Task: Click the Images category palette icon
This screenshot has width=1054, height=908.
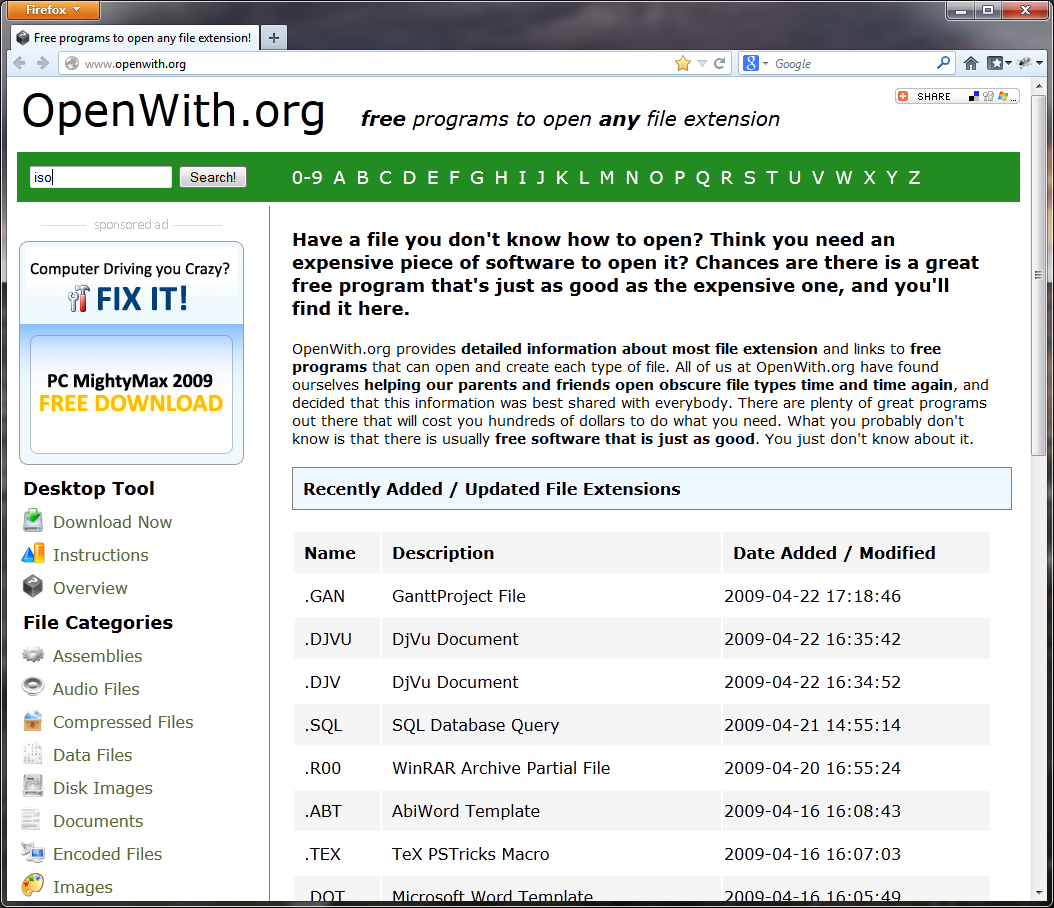Action: point(34,886)
